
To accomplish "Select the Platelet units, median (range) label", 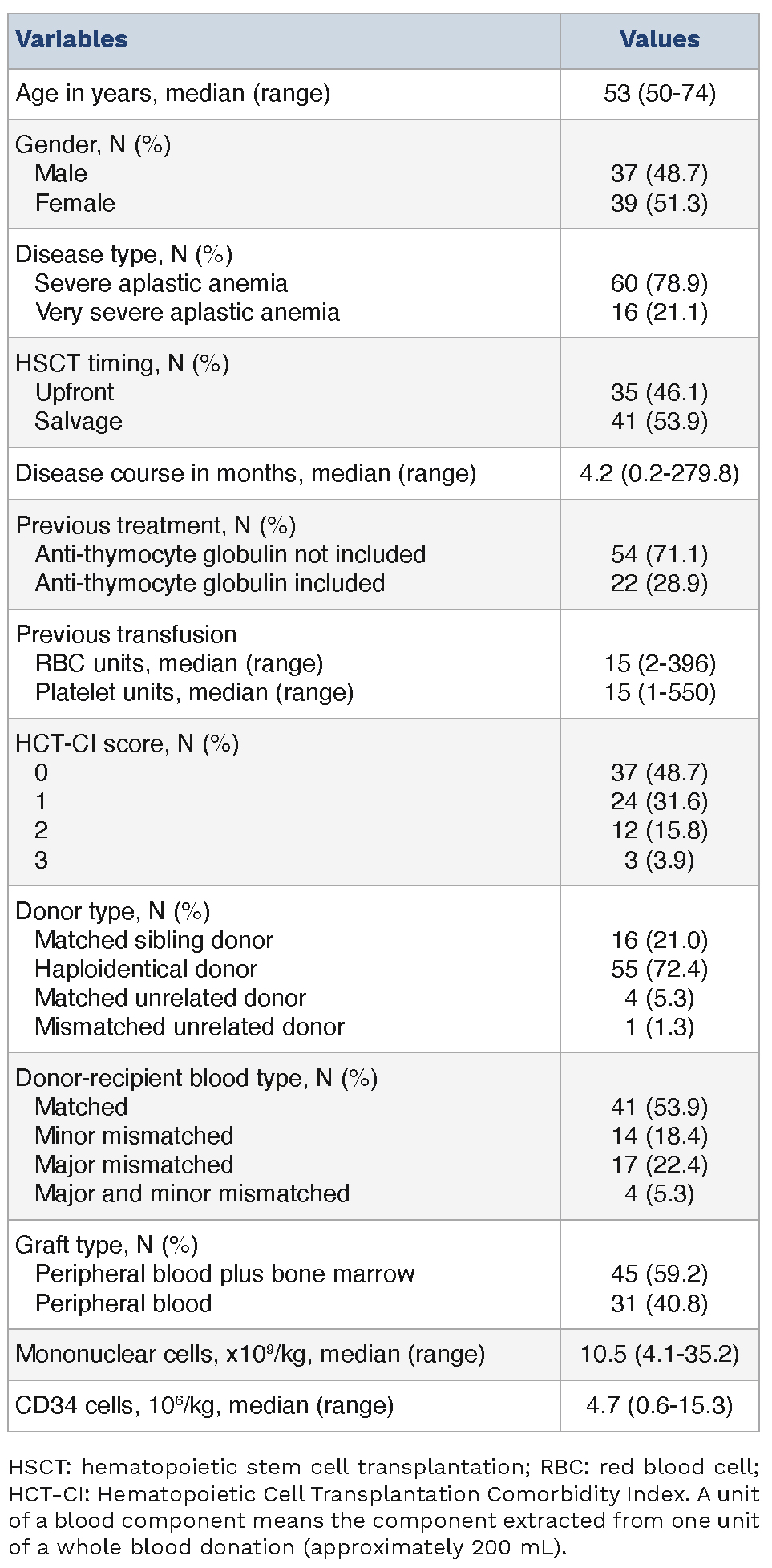I will click(194, 692).
